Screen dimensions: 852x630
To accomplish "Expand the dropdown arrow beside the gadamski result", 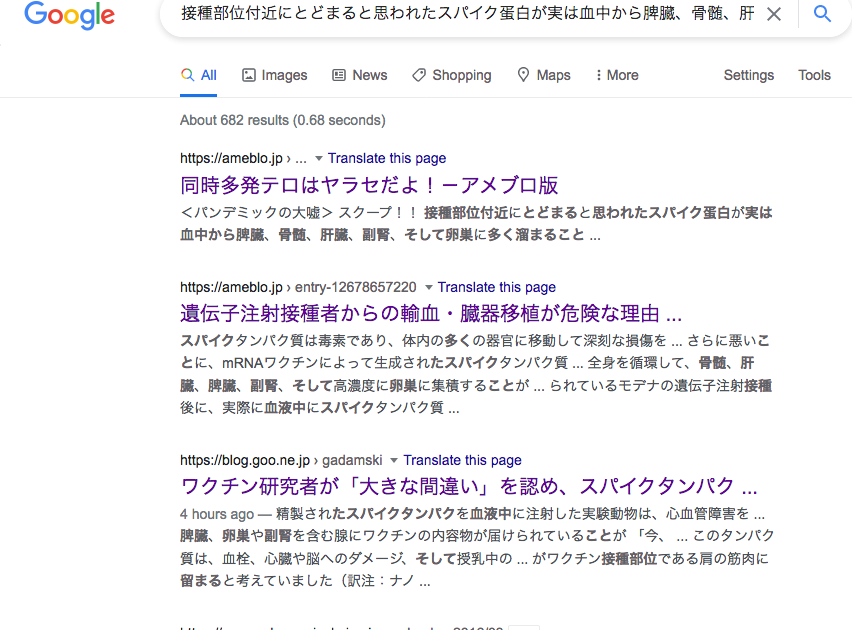I will (394, 461).
